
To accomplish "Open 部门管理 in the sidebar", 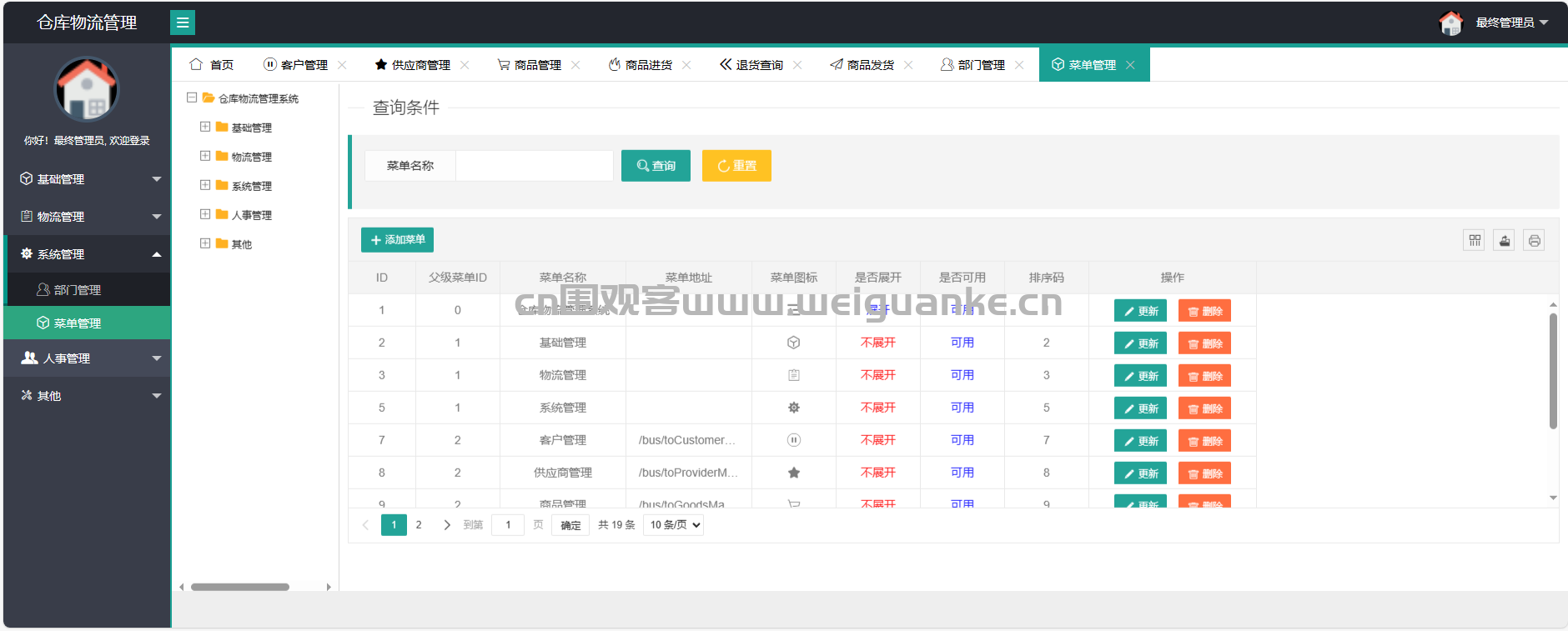I will [87, 290].
